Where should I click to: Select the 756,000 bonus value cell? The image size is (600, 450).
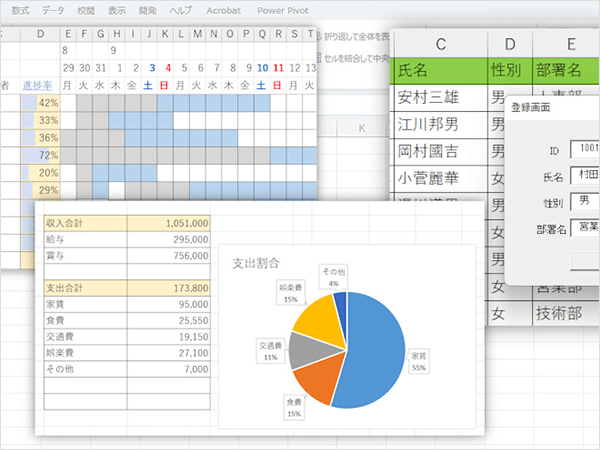(168, 256)
